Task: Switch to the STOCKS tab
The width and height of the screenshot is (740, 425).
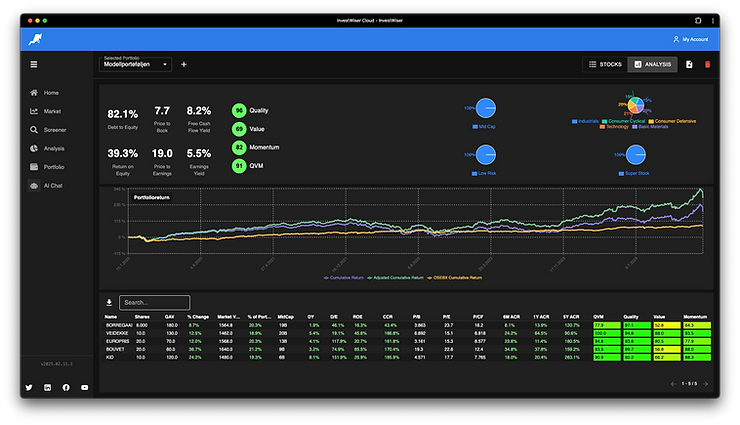Action: (x=605, y=65)
